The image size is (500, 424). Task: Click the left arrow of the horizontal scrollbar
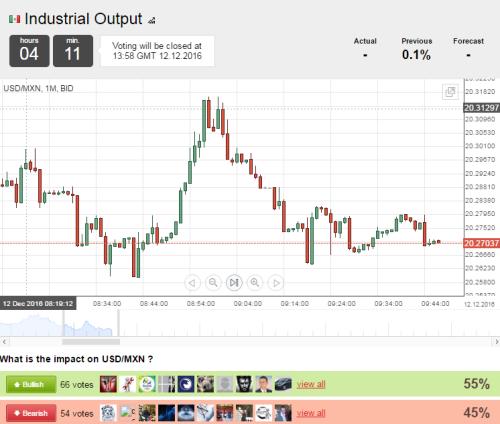coord(4,342)
